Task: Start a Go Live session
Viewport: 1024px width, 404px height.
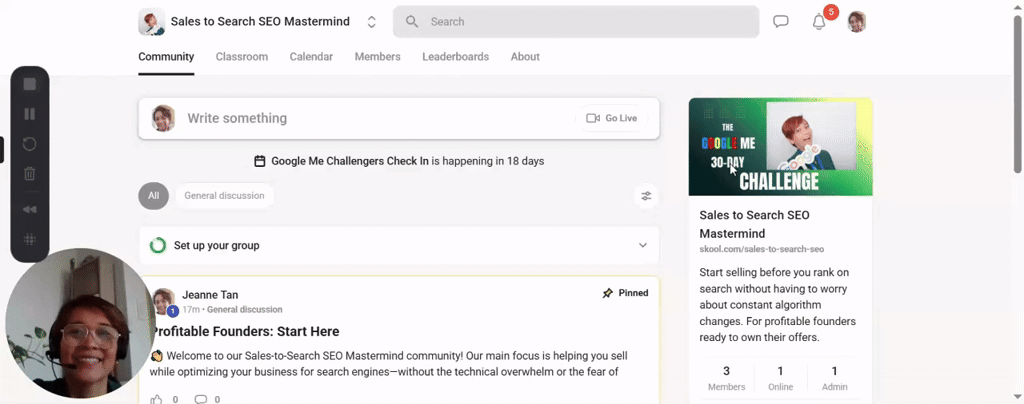Action: [612, 118]
